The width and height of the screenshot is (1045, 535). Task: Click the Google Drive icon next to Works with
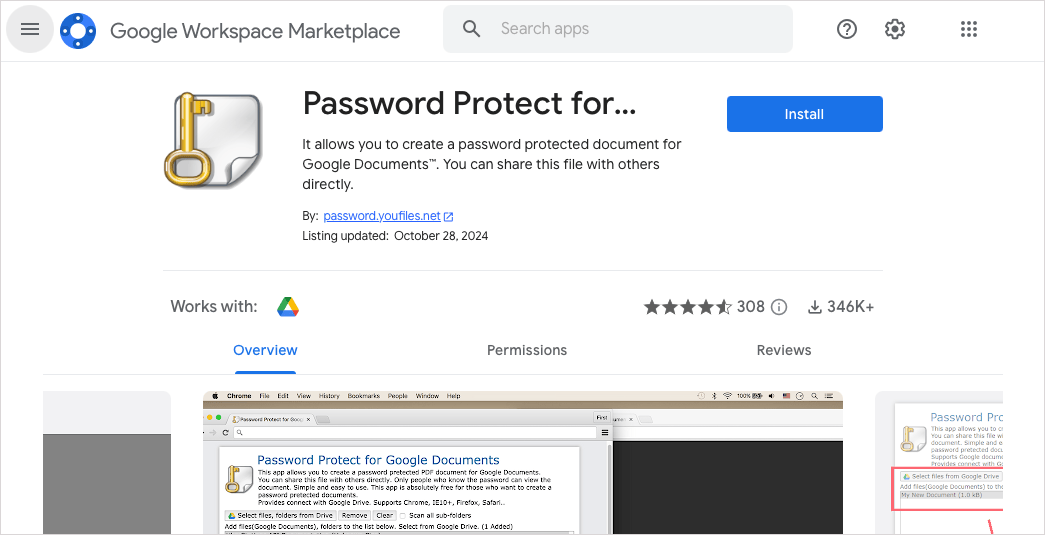point(288,306)
